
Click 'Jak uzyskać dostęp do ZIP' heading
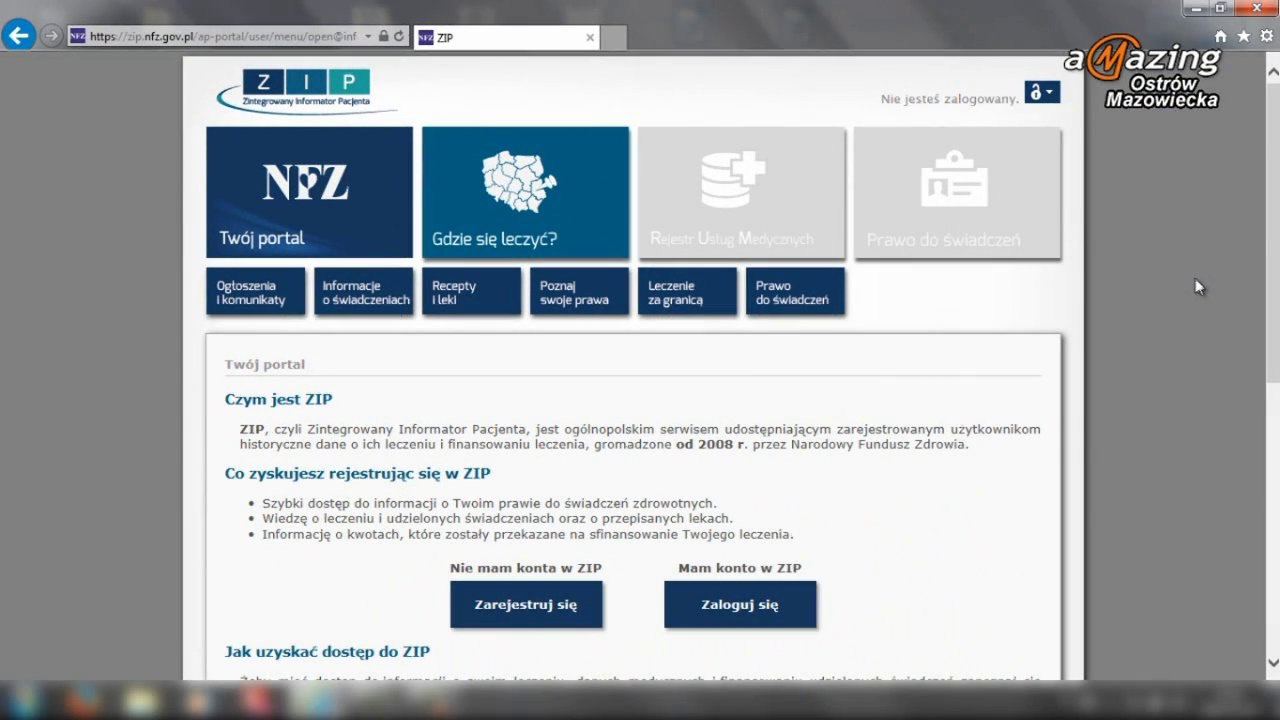(x=327, y=651)
